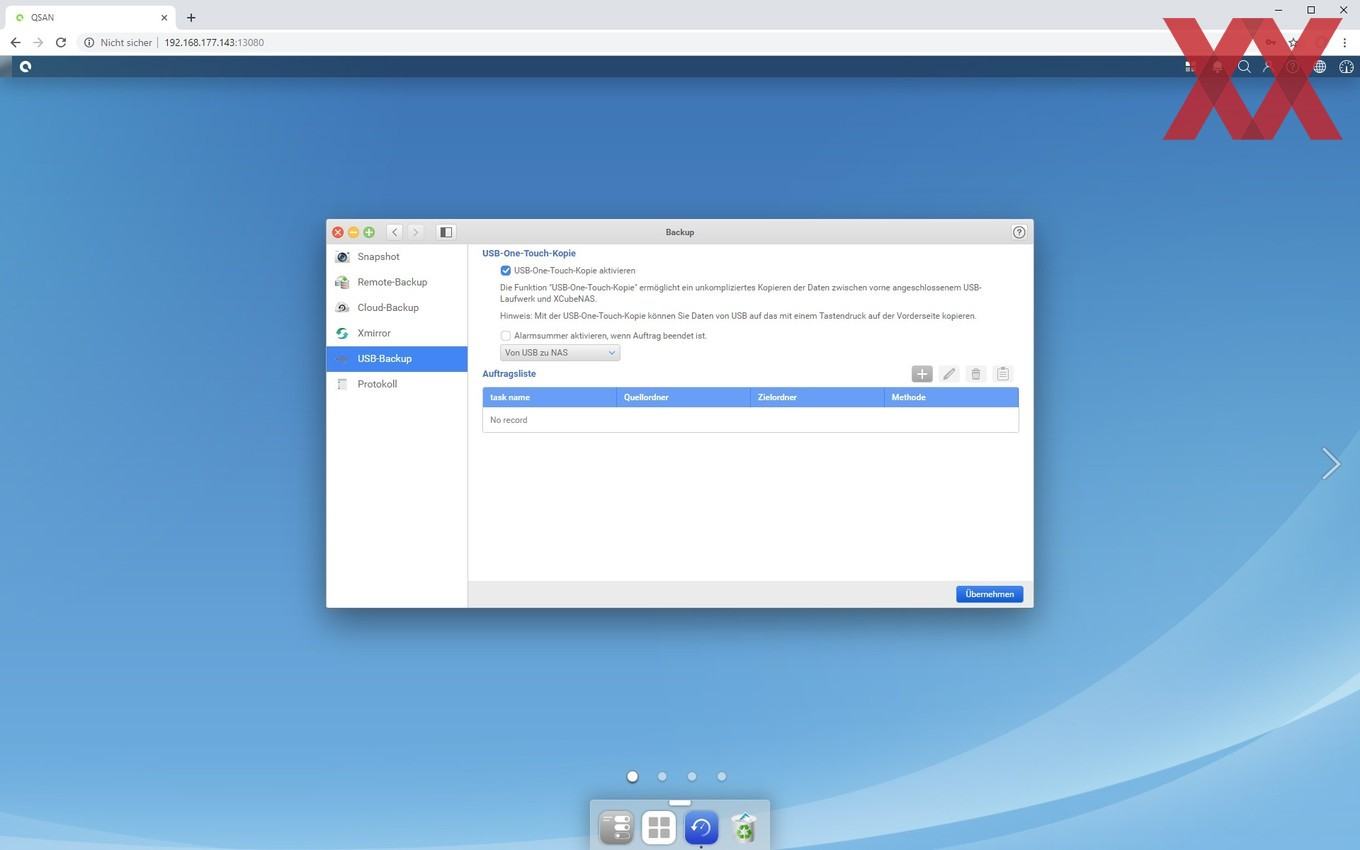
Task: Open recycle bin in dock
Action: pos(744,827)
